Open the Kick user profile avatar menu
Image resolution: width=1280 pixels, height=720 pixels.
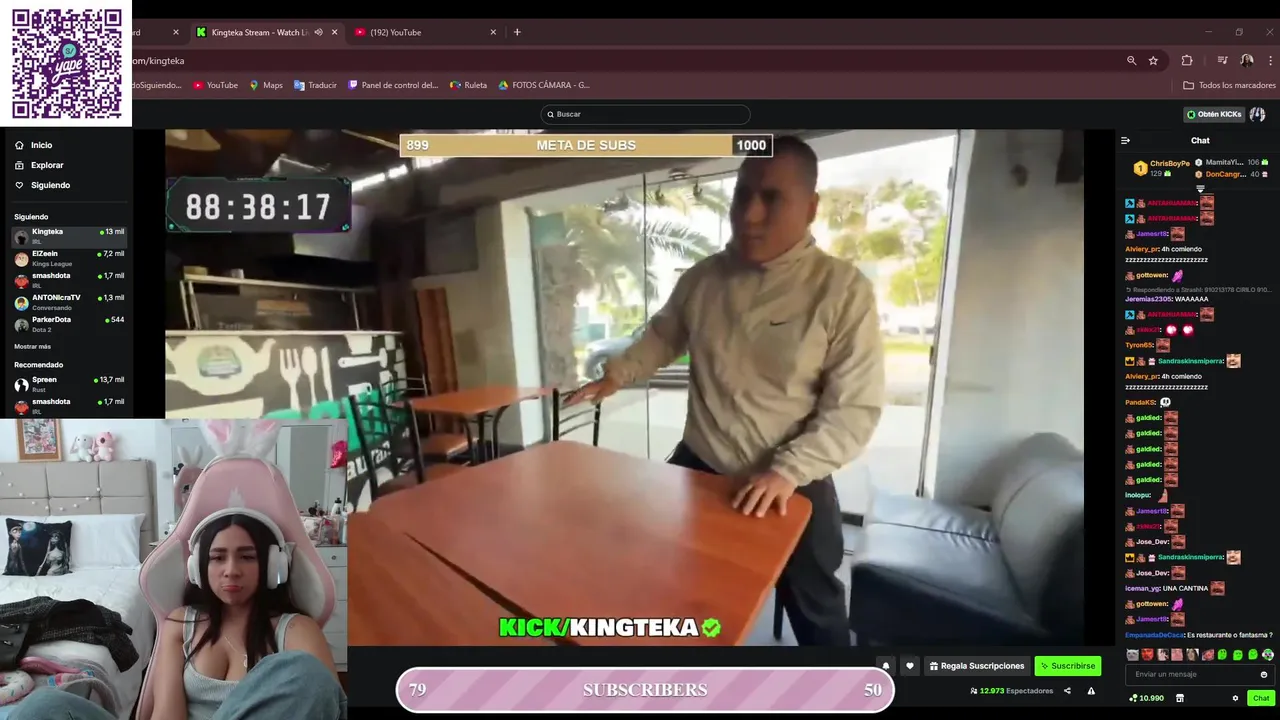point(1258,114)
